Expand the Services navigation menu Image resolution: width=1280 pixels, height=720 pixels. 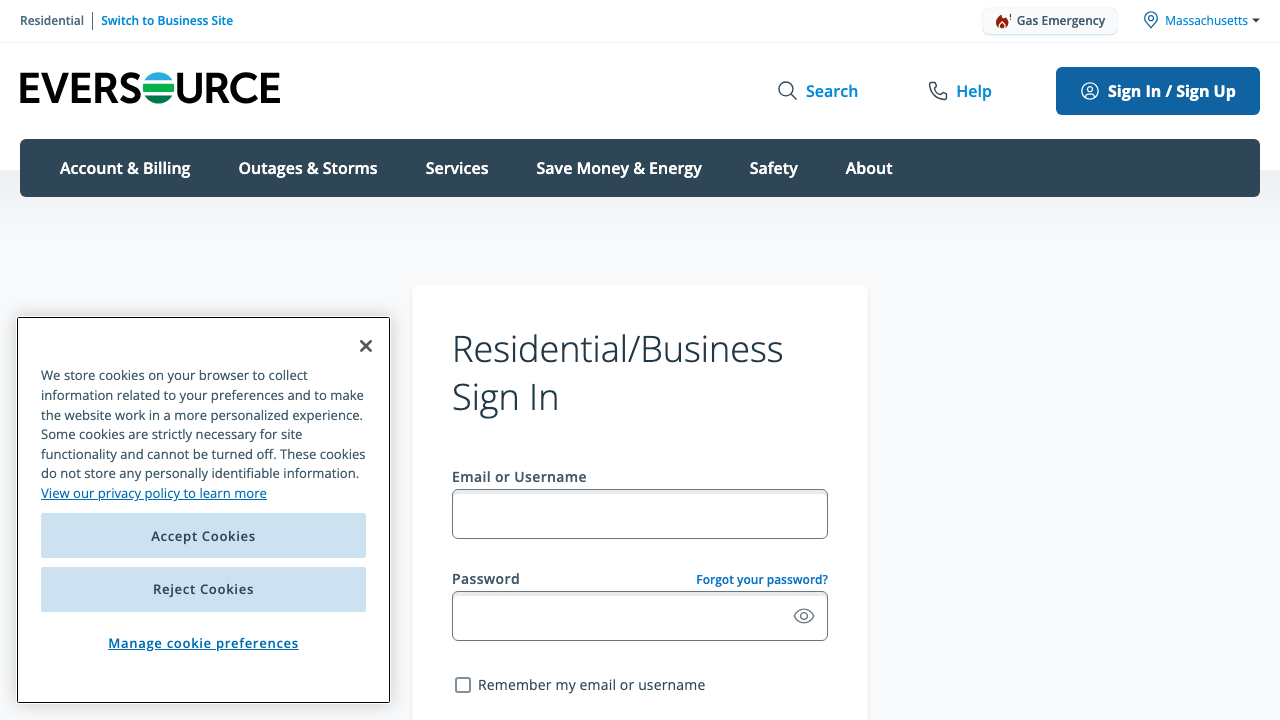457,168
